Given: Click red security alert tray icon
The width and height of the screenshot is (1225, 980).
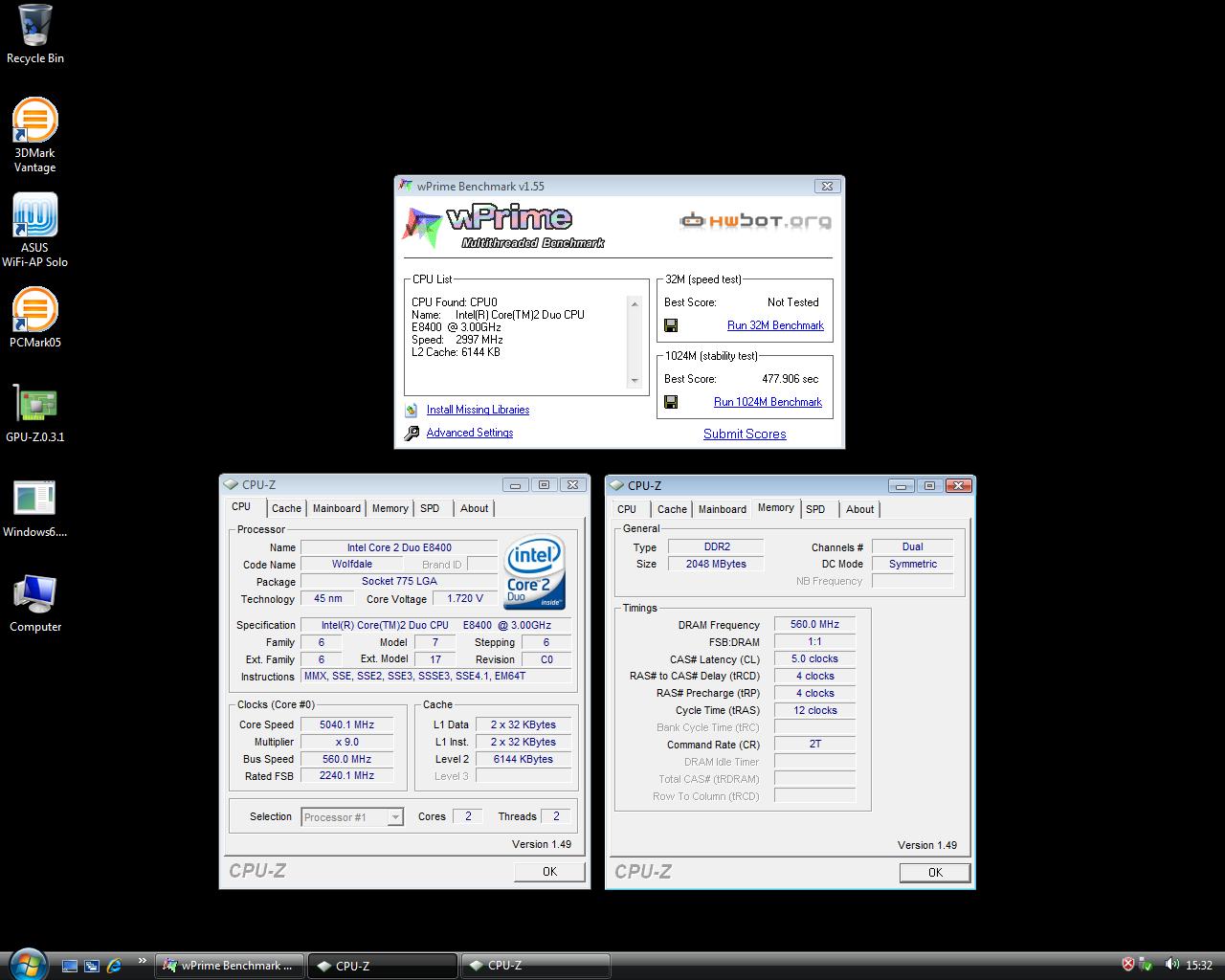Looking at the screenshot, I should point(1128,965).
